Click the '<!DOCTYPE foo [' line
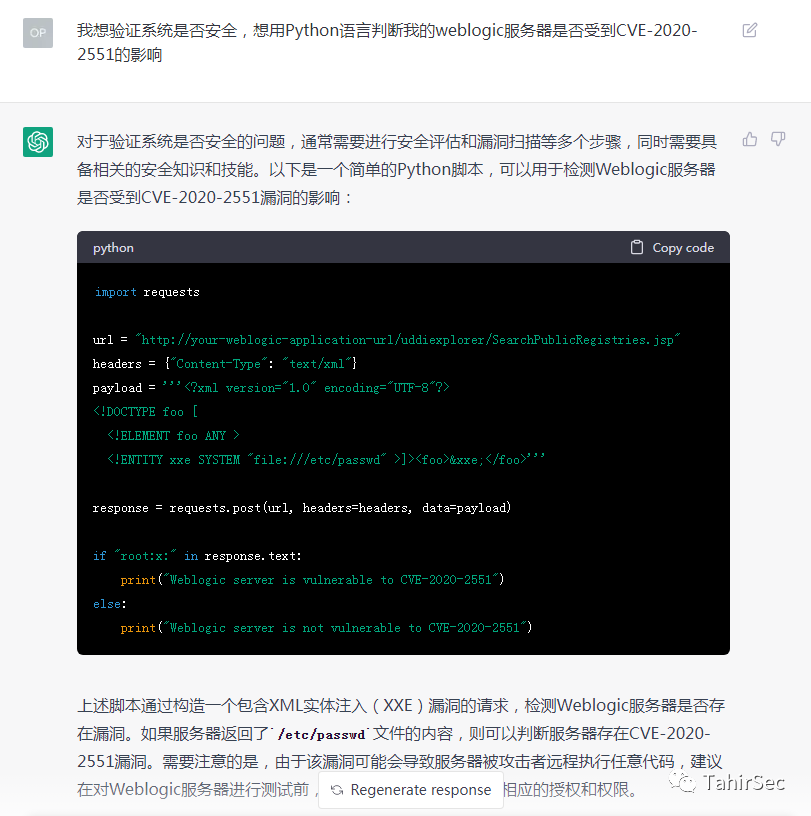The width and height of the screenshot is (811, 816). pos(146,412)
